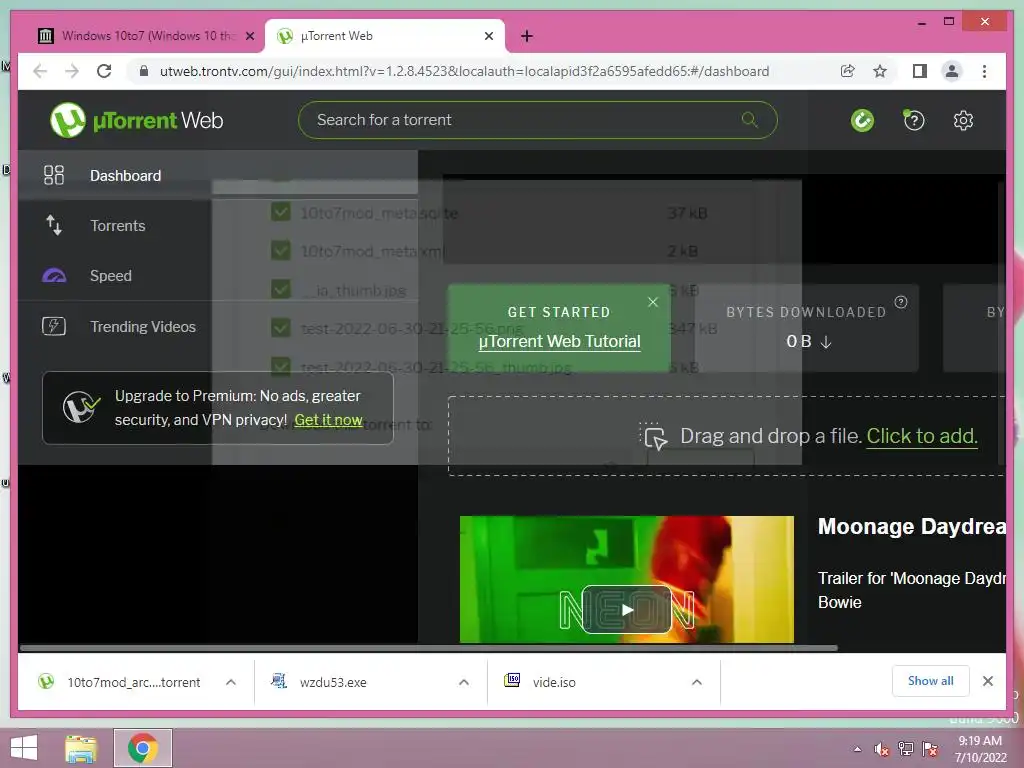Click the horizontal page scrollbar

pos(428,648)
